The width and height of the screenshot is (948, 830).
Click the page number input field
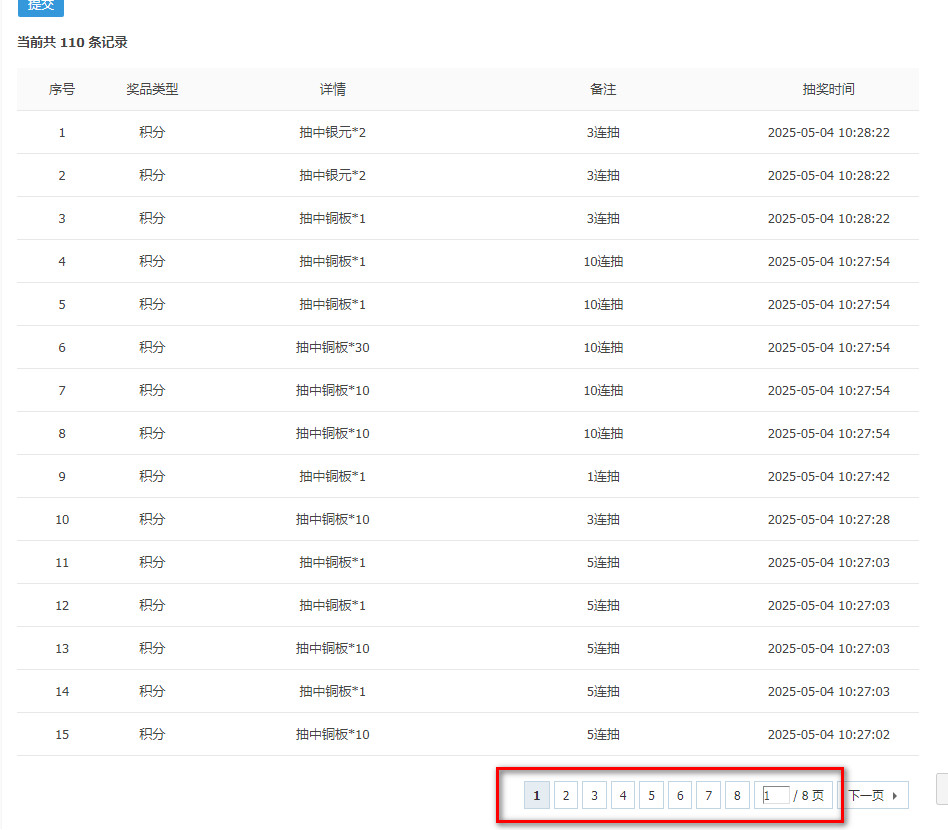(x=776, y=795)
